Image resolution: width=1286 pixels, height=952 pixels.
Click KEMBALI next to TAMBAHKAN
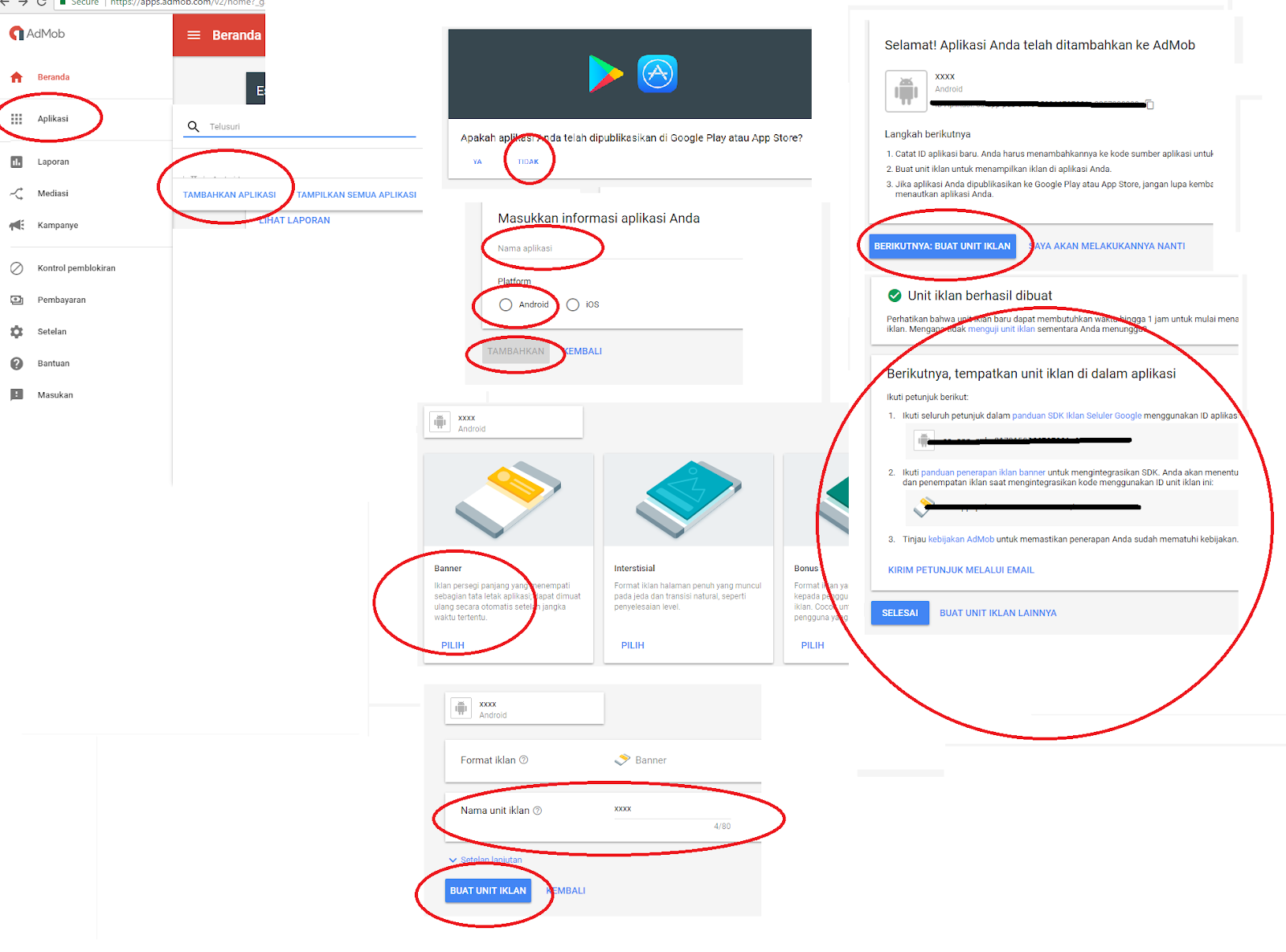point(583,351)
